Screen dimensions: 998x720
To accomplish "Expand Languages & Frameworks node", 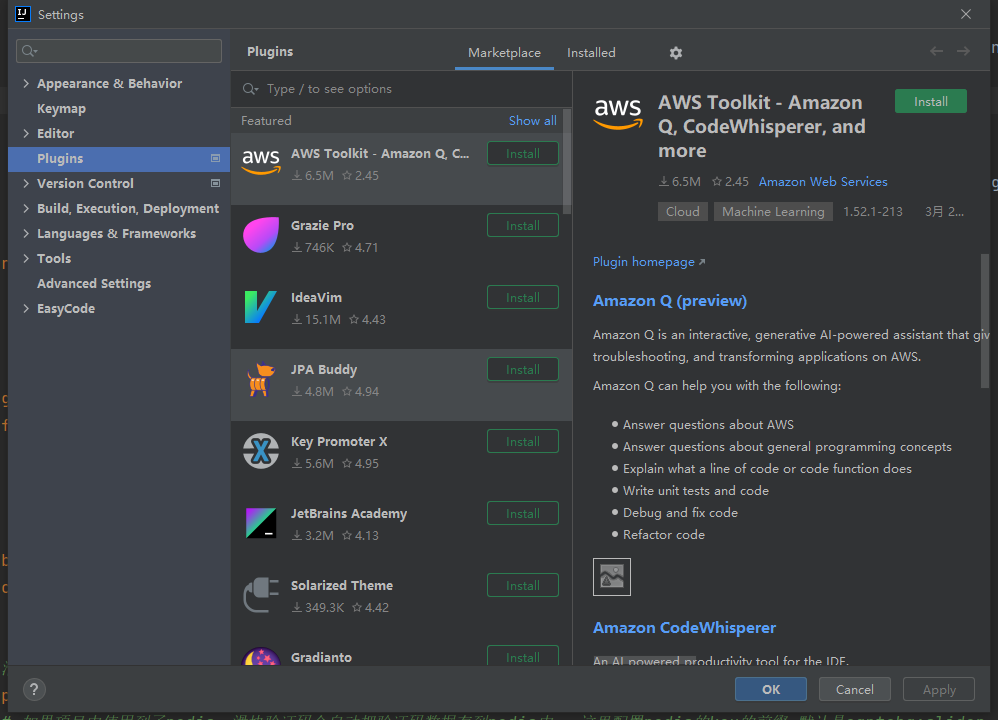I will [x=25, y=233].
